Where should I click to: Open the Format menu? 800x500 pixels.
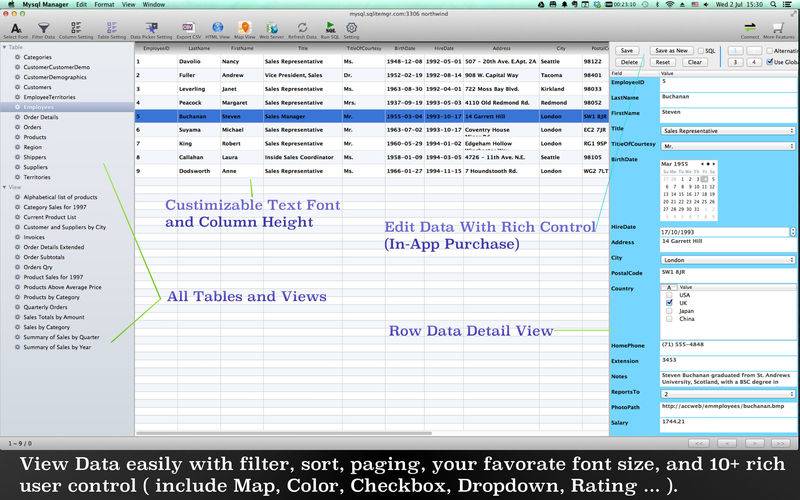[104, 5]
